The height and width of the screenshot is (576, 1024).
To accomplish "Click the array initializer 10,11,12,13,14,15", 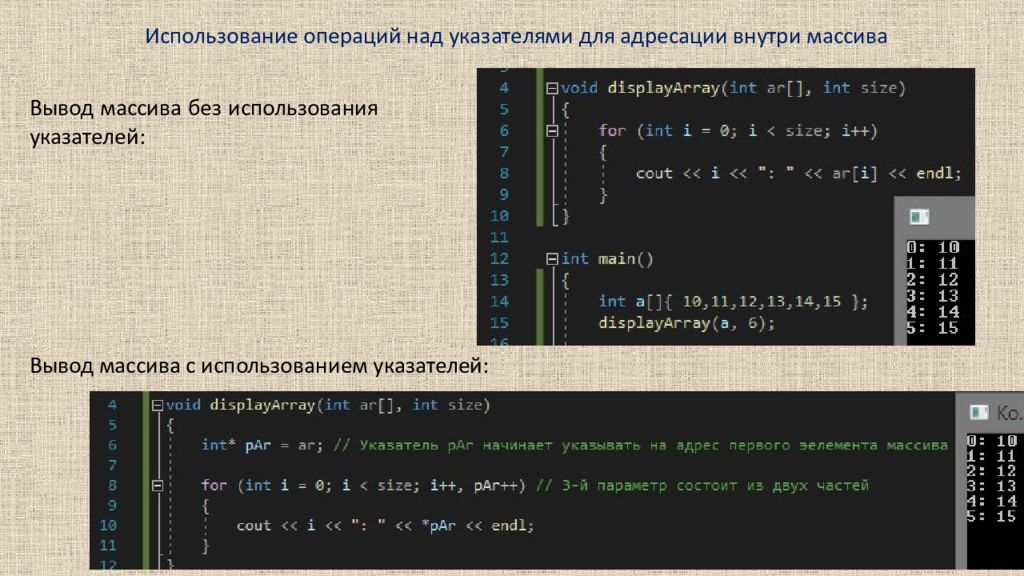I will [762, 301].
